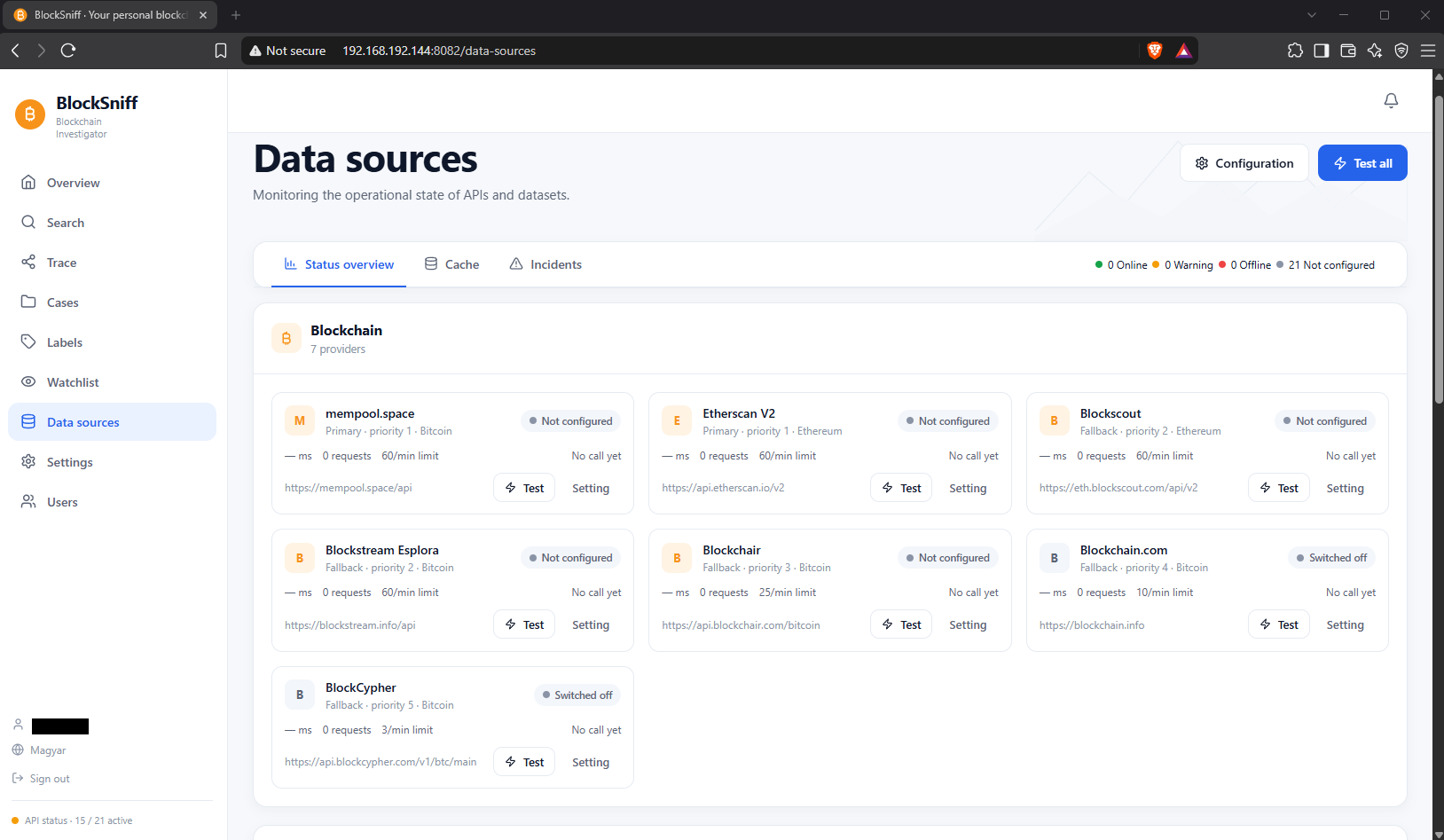Image resolution: width=1444 pixels, height=840 pixels.
Task: Test the BlockCypher provider
Action: 524,762
